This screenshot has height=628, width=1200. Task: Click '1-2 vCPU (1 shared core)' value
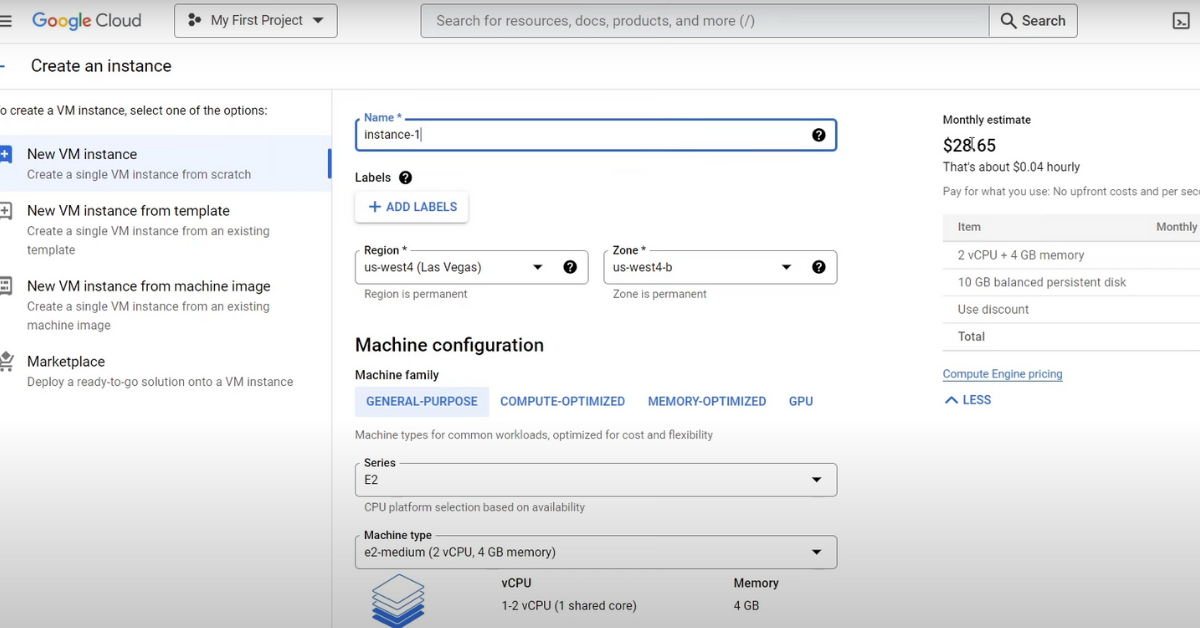[569, 606]
